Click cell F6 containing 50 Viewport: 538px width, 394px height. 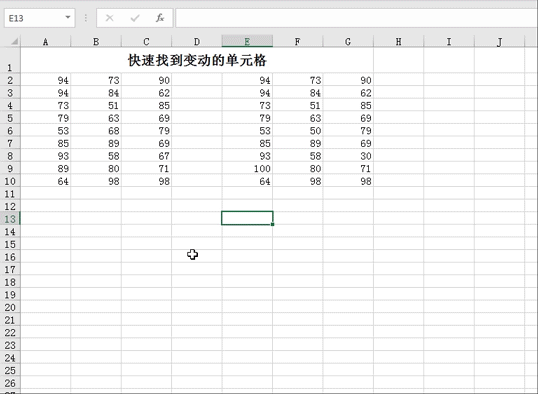pos(297,130)
